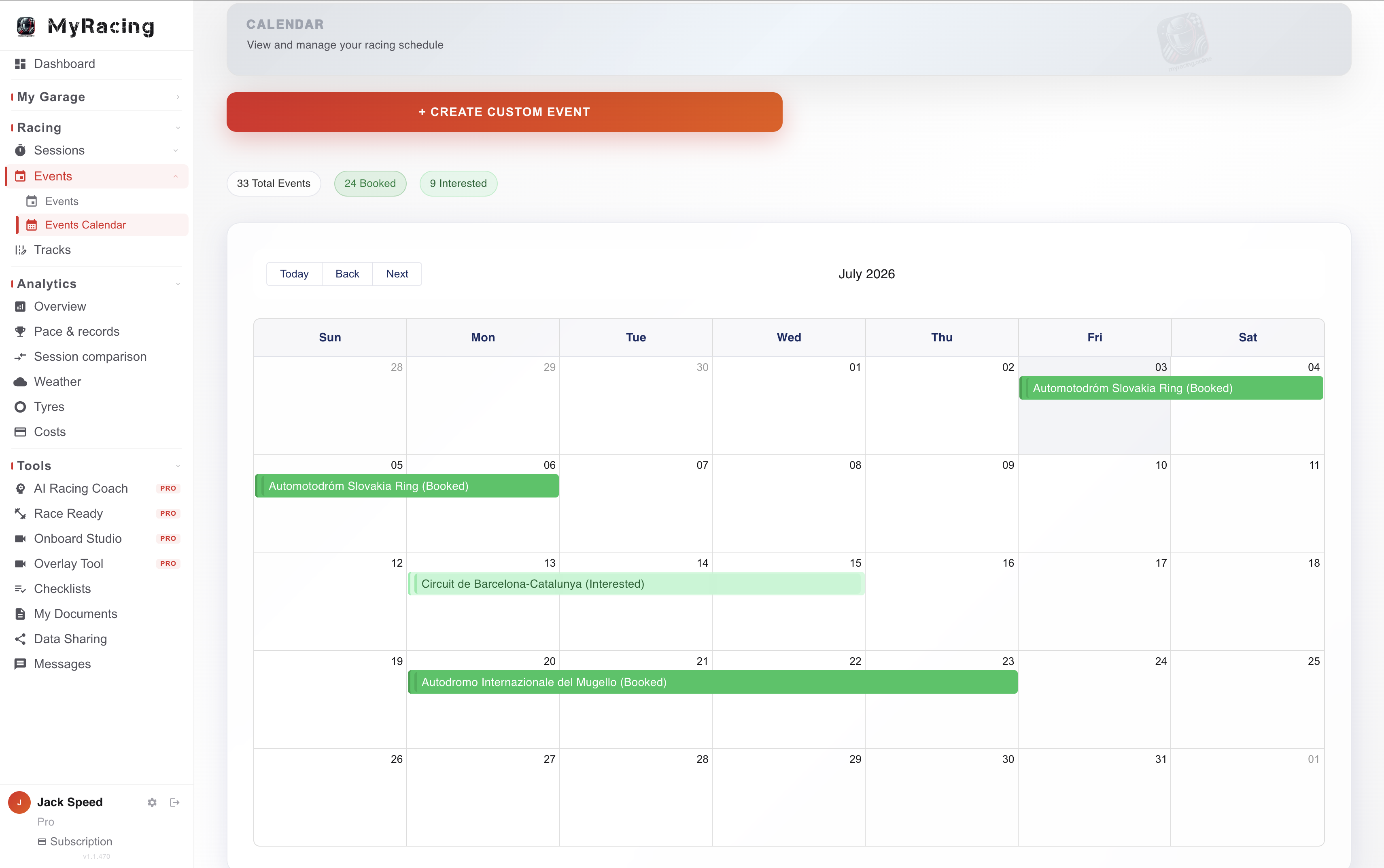Screen dimensions: 1384x868
Task: Click the Tyres ring icon
Action: click(20, 407)
